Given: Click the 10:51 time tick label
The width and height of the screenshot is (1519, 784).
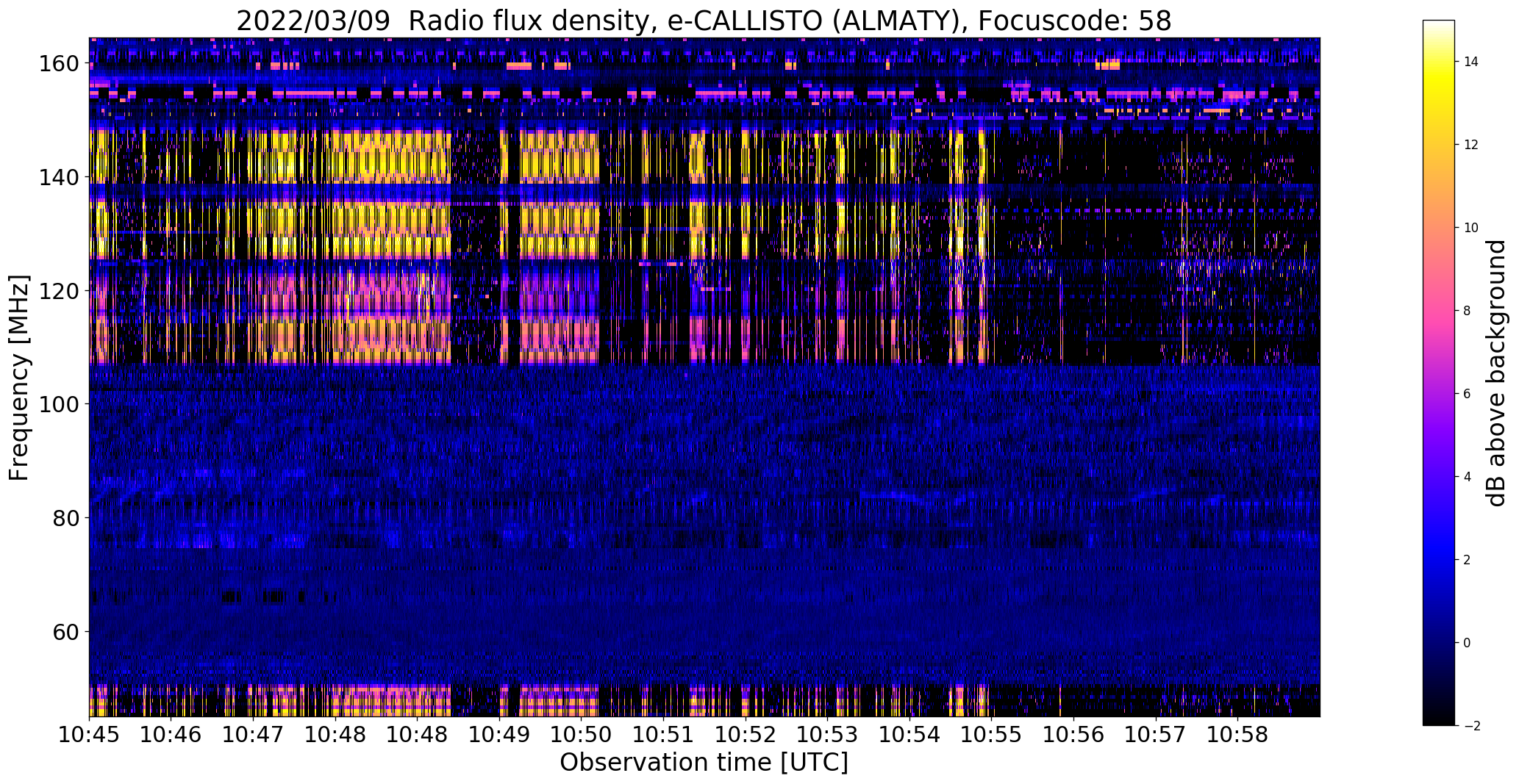Looking at the screenshot, I should coord(663,735).
